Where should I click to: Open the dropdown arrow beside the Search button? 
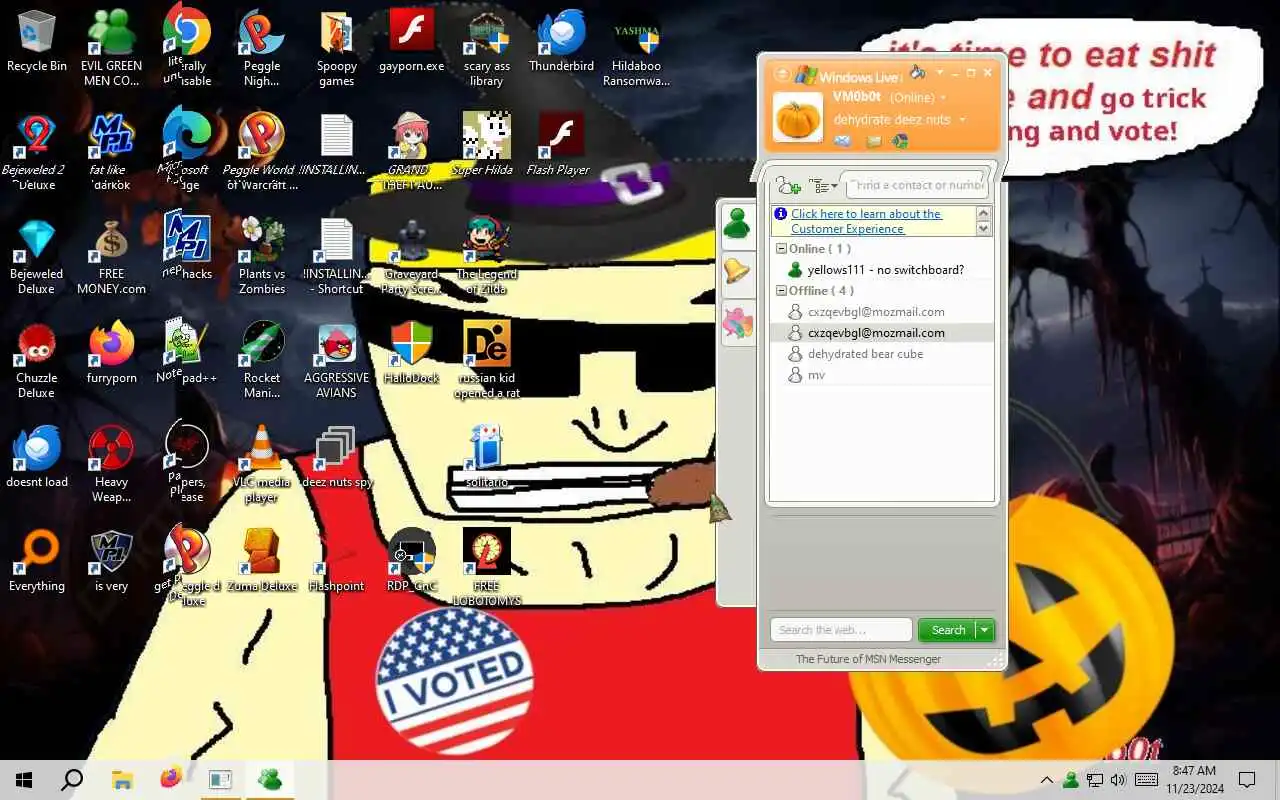(985, 630)
